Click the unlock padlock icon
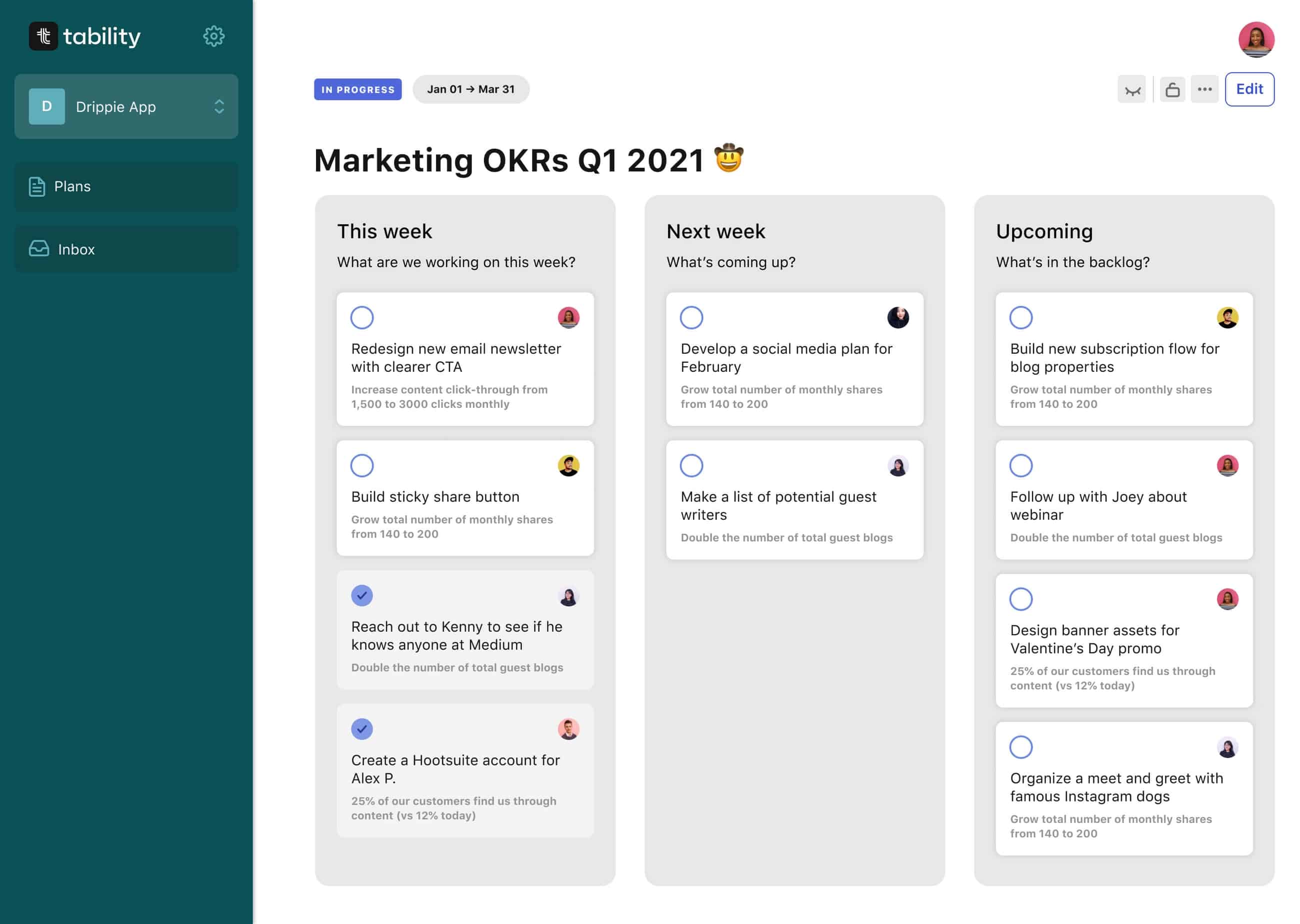Screen dimensions: 1300x924 [x=1172, y=90]
